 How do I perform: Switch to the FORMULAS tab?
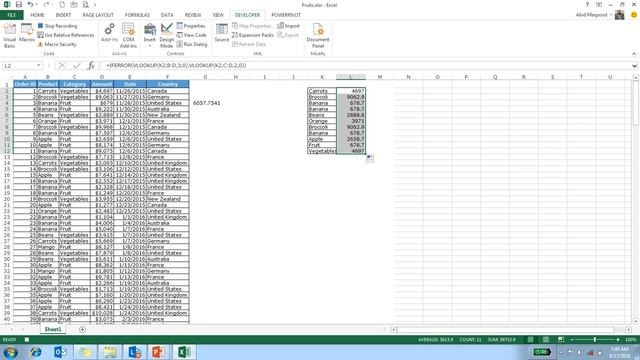click(x=137, y=15)
